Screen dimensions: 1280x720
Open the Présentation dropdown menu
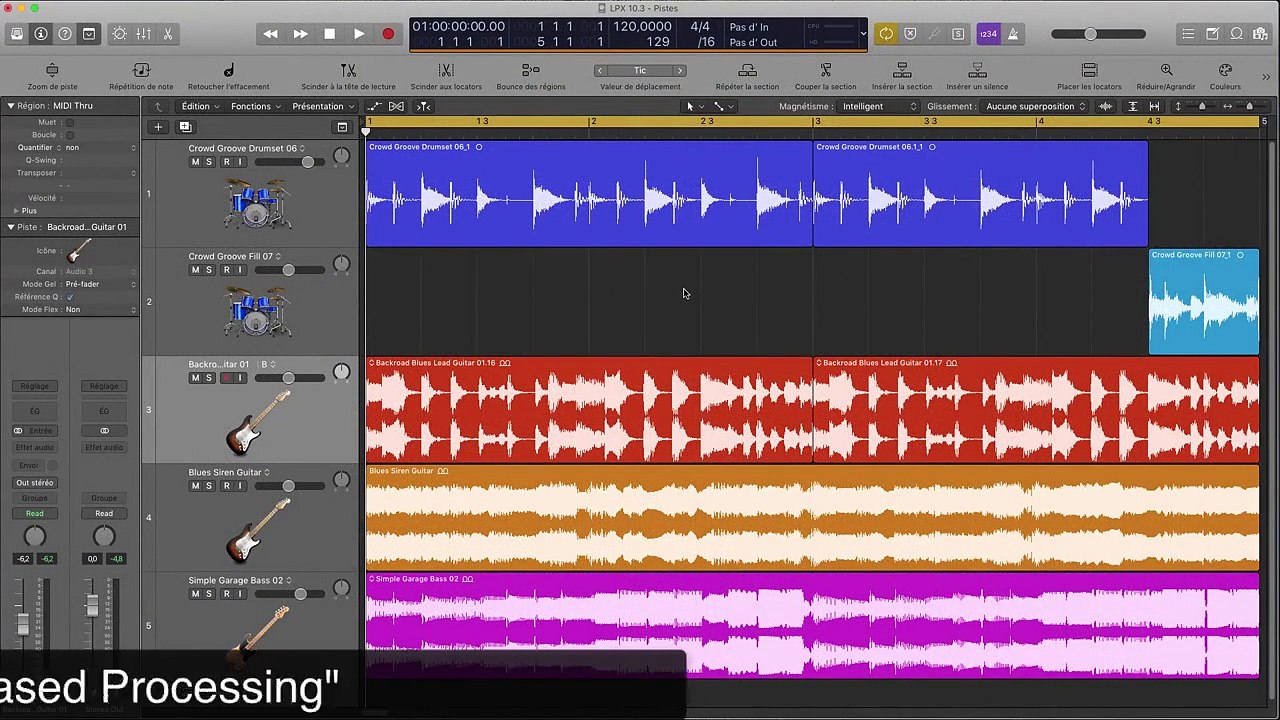point(323,106)
